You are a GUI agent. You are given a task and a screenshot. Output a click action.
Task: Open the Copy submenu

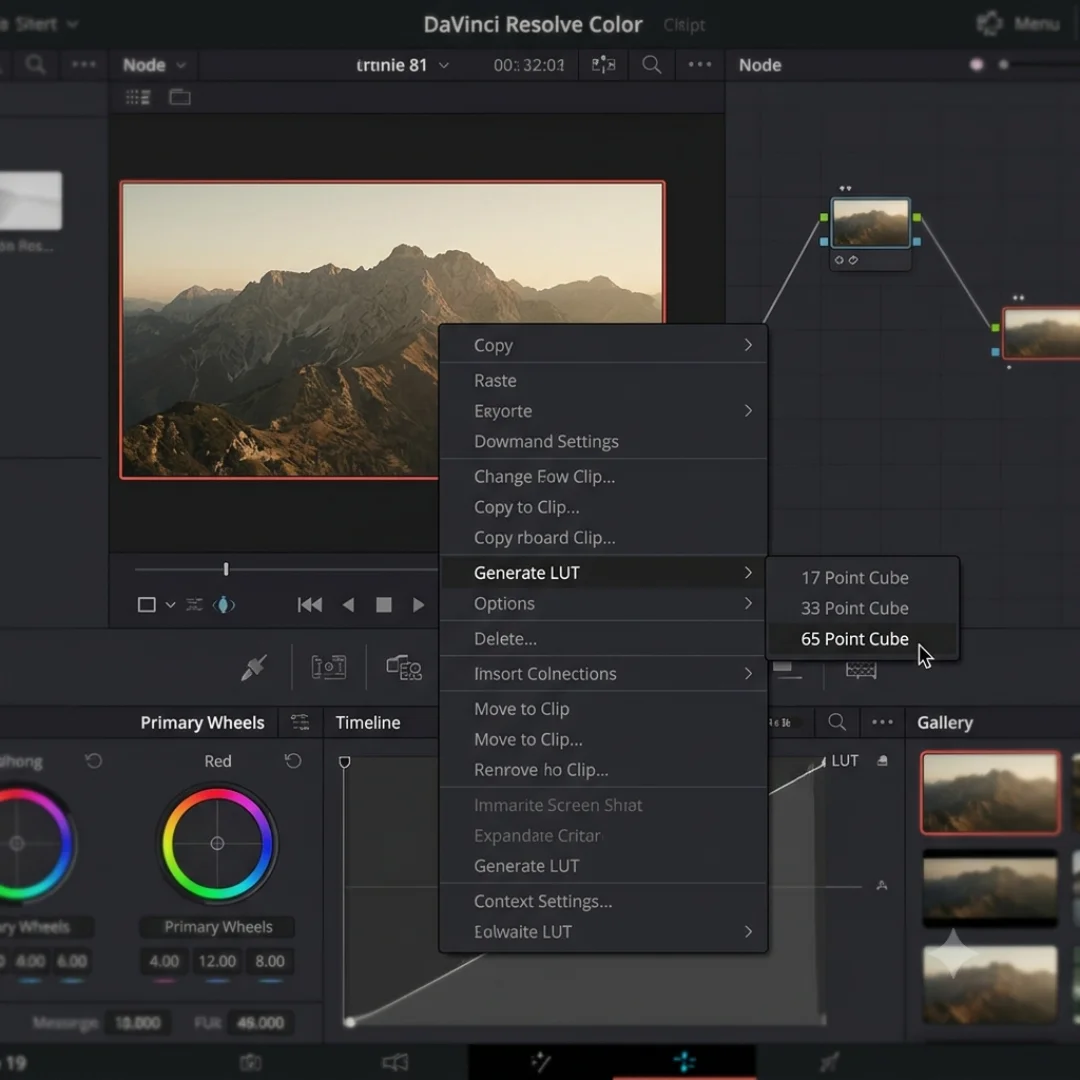(603, 345)
